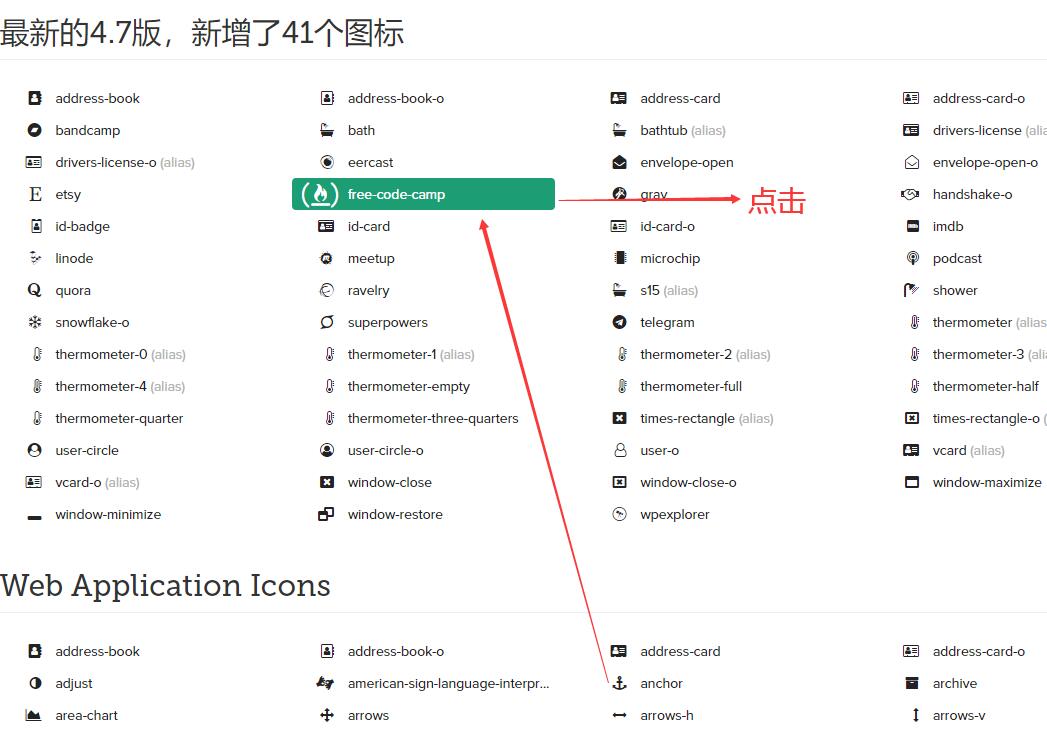Click the user-circle-o link
The width and height of the screenshot is (1047, 735).
tap(385, 450)
